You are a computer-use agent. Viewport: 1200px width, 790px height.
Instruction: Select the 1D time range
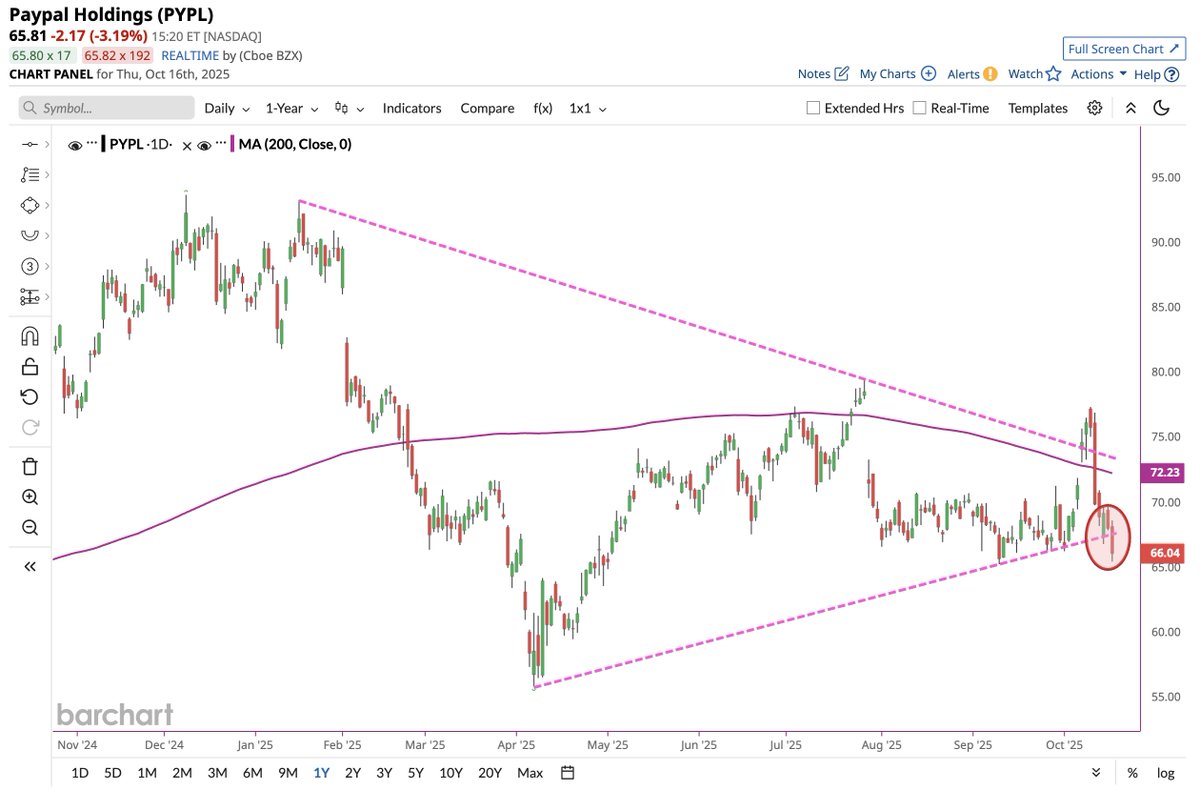[80, 772]
